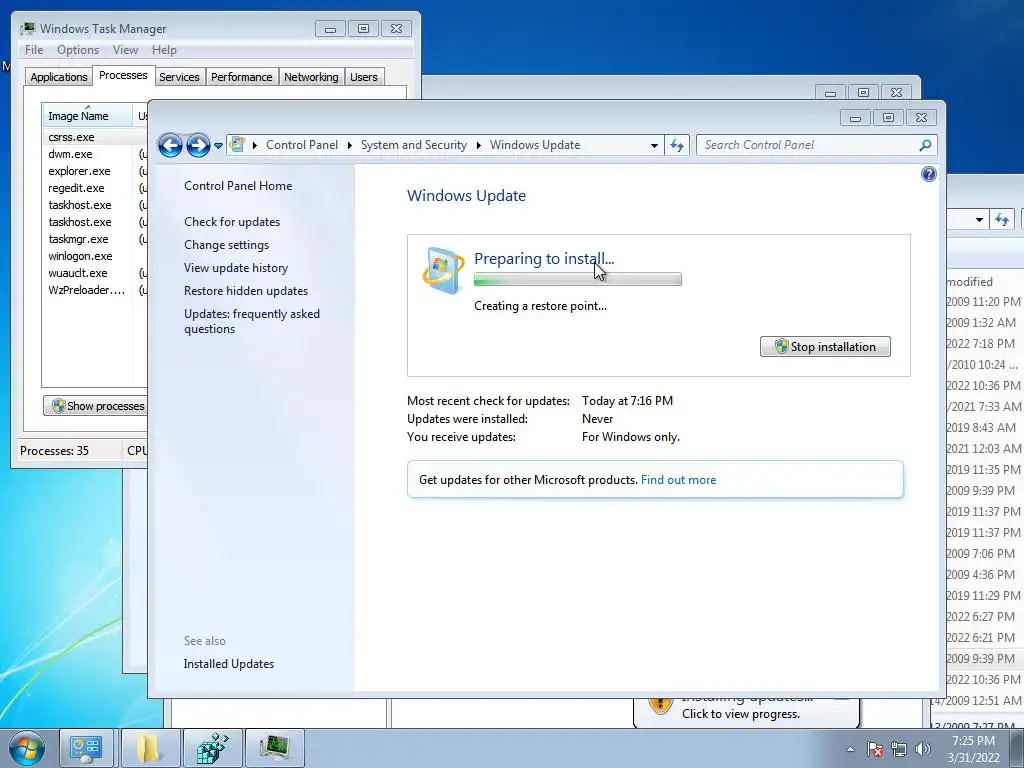1024x768 pixels.
Task: Click the Control Panel icon in address bar
Action: 238,144
